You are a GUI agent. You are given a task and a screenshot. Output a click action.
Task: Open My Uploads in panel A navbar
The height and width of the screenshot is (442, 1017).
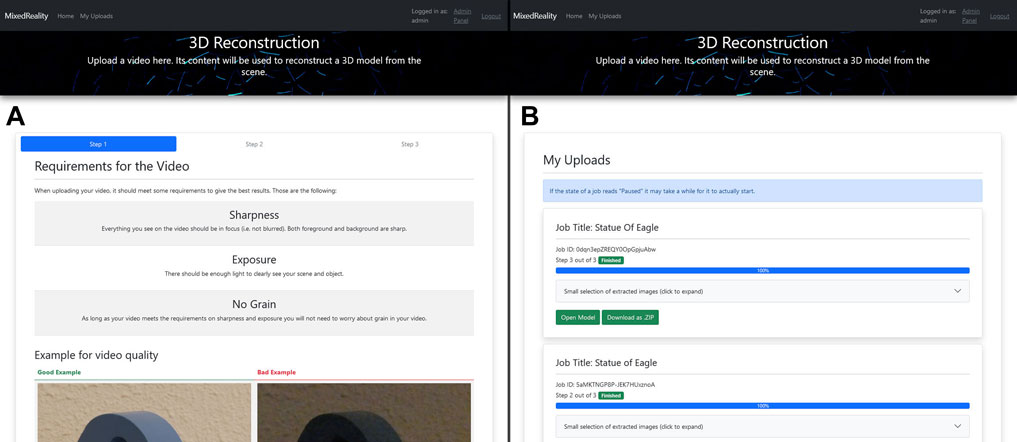(96, 16)
